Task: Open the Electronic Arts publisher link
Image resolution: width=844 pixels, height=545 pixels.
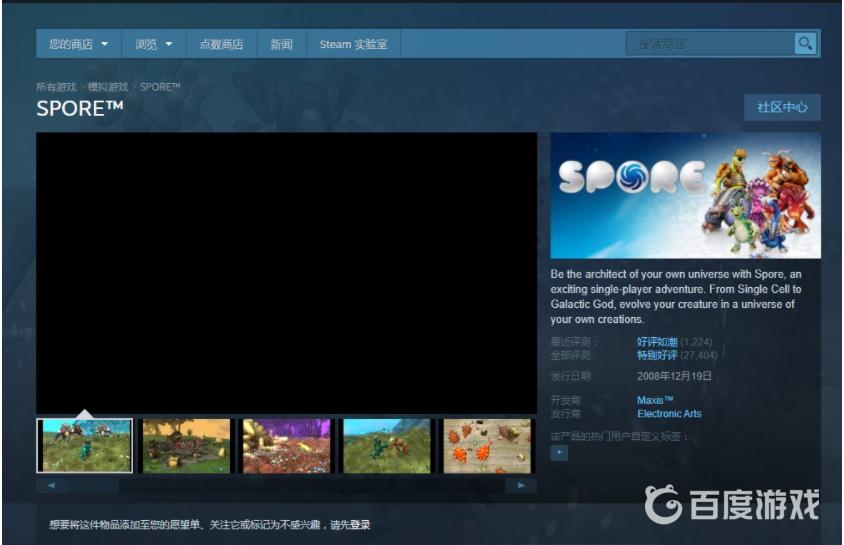Action: coord(669,414)
